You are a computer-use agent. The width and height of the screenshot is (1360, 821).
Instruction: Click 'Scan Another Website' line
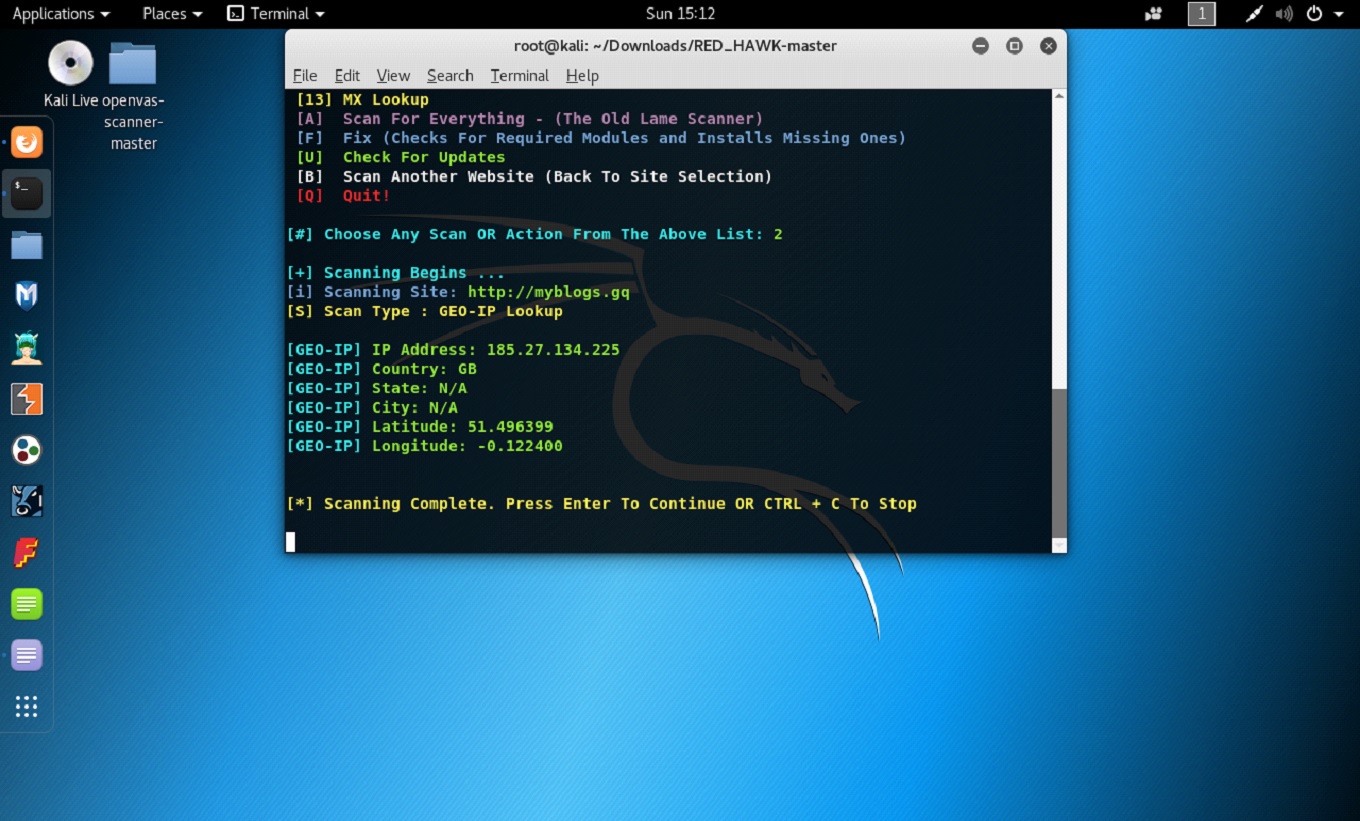point(534,176)
